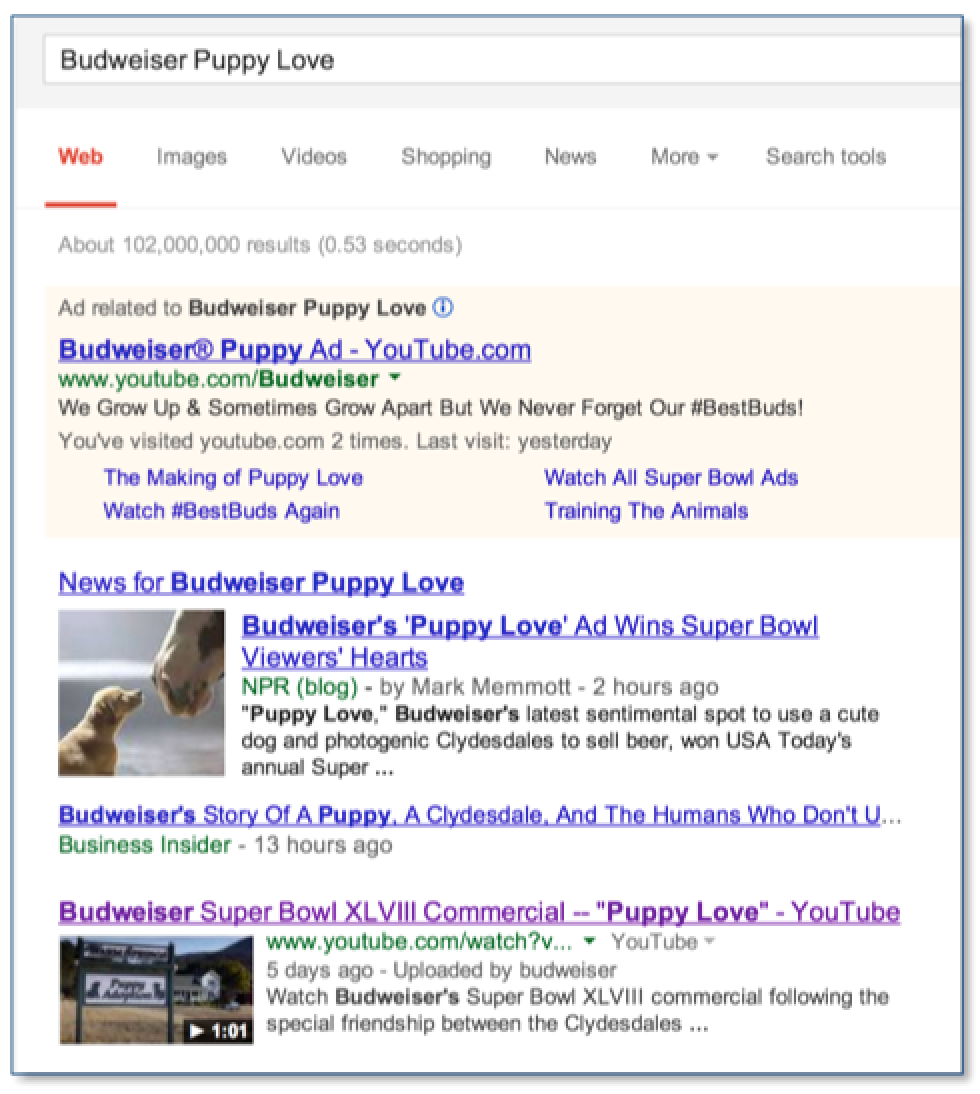Image resolution: width=980 pixels, height=1094 pixels.
Task: Switch to the Videos tab
Action: (x=314, y=157)
